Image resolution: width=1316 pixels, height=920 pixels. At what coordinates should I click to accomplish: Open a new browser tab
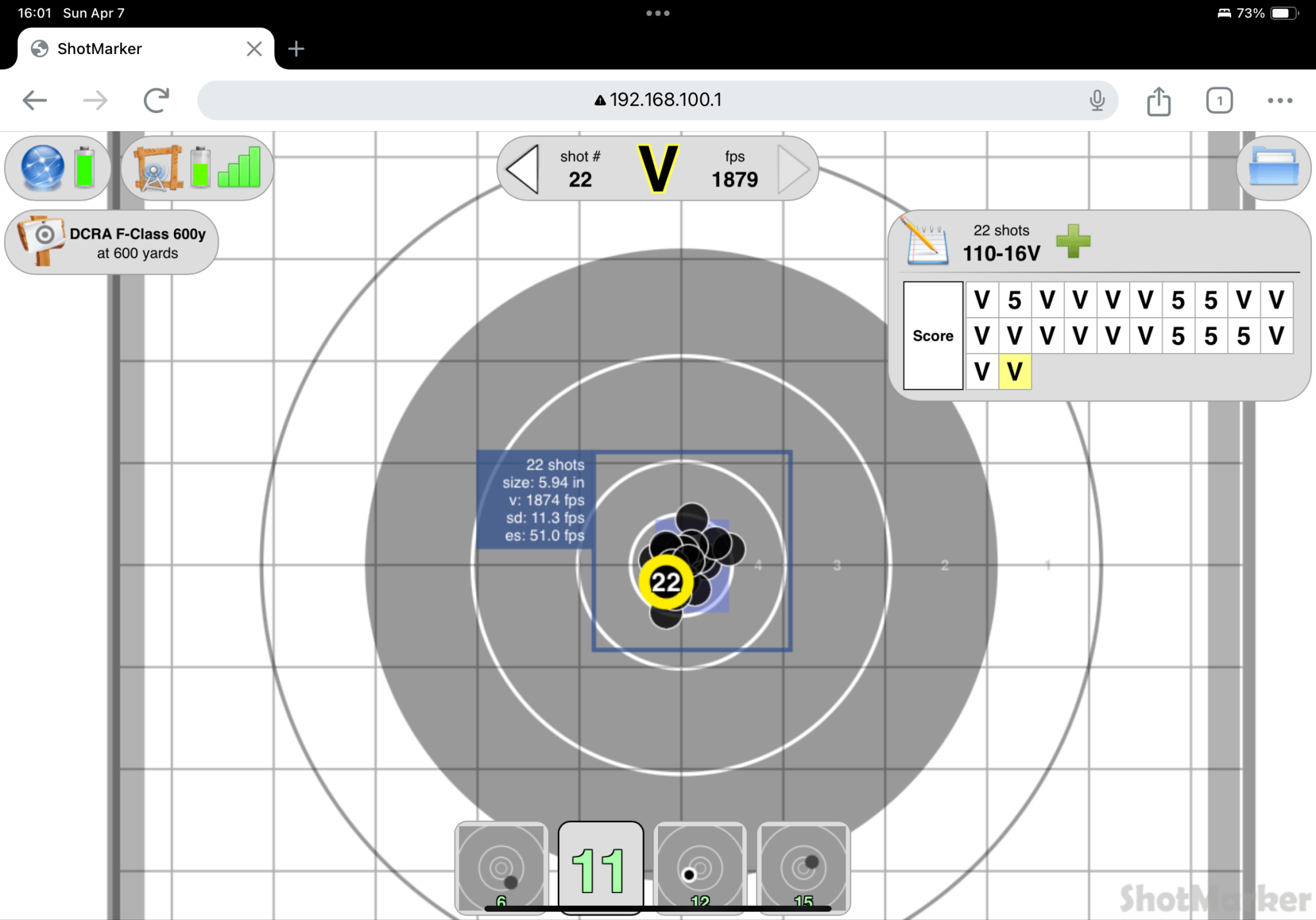point(296,49)
